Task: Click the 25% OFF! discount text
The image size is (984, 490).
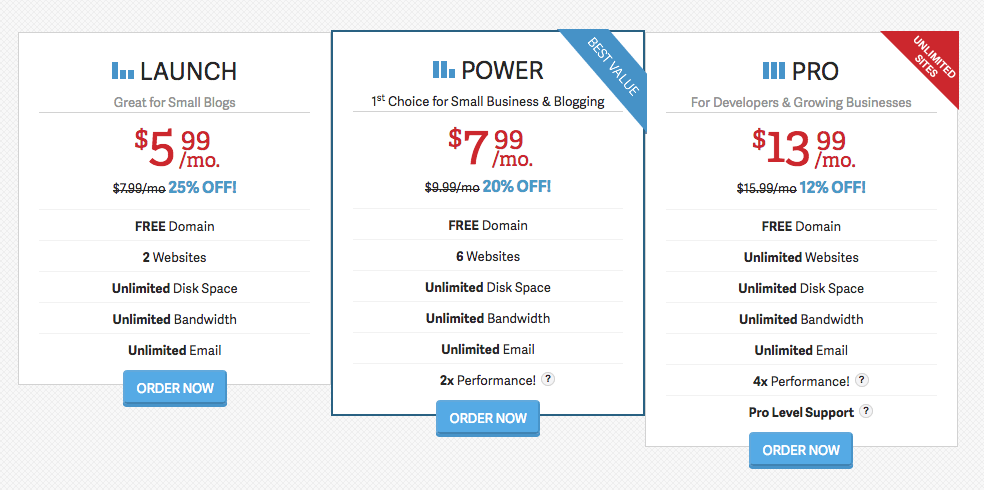Action: [203, 187]
